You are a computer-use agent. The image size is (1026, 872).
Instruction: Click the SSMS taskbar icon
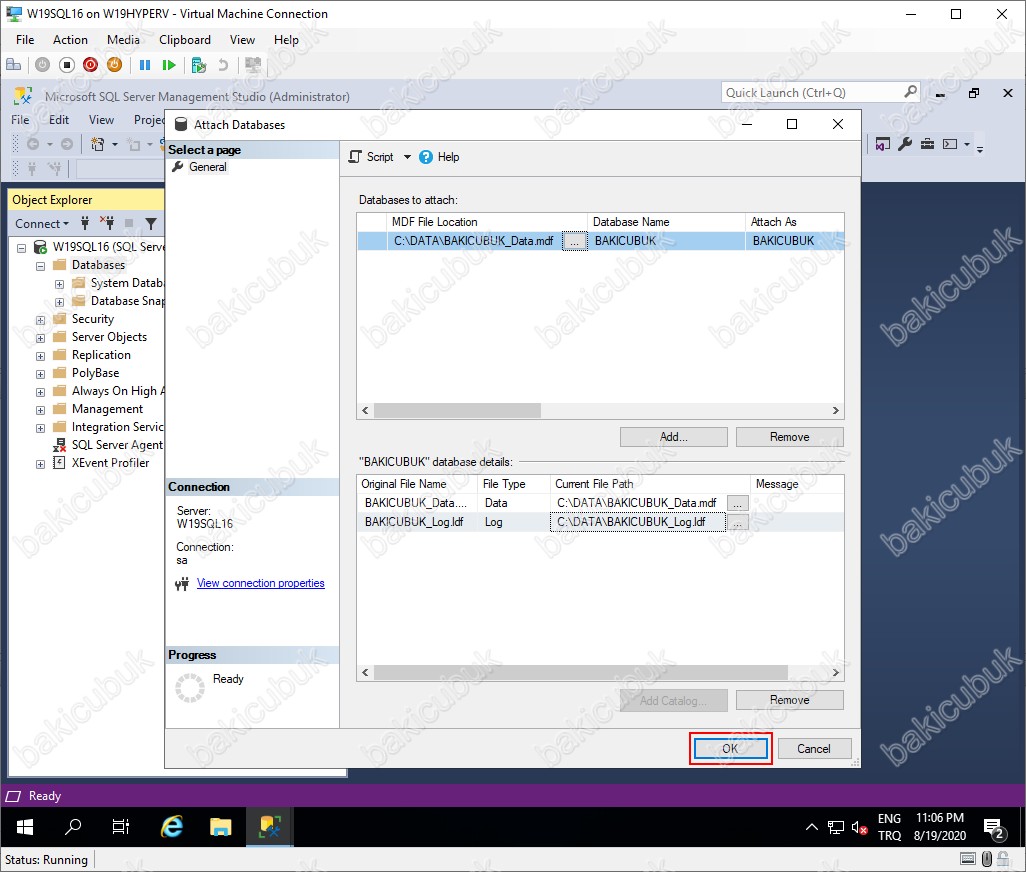tap(270, 828)
